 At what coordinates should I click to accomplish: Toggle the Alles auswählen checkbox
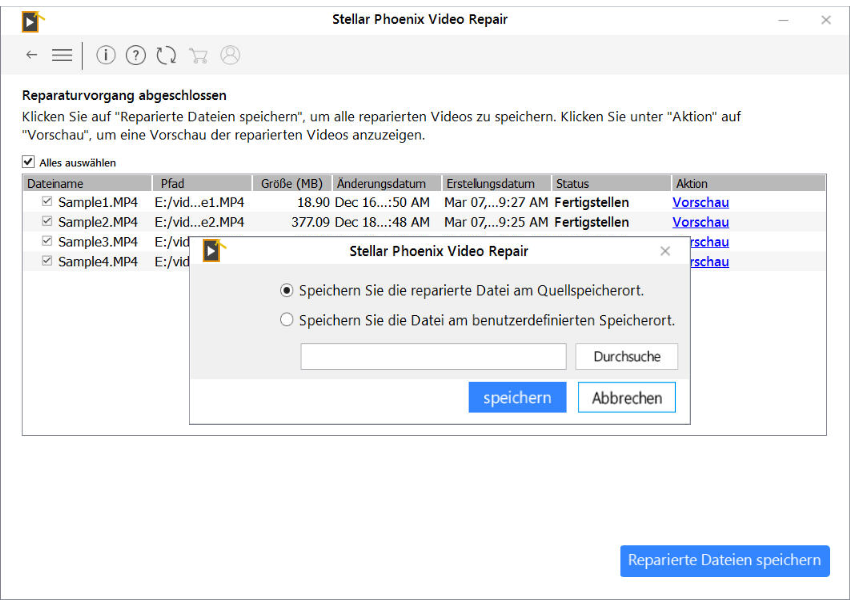28,162
